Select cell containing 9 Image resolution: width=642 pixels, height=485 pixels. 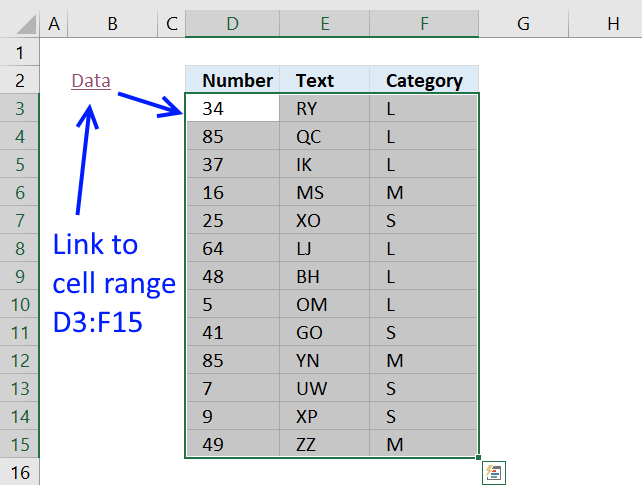233,416
